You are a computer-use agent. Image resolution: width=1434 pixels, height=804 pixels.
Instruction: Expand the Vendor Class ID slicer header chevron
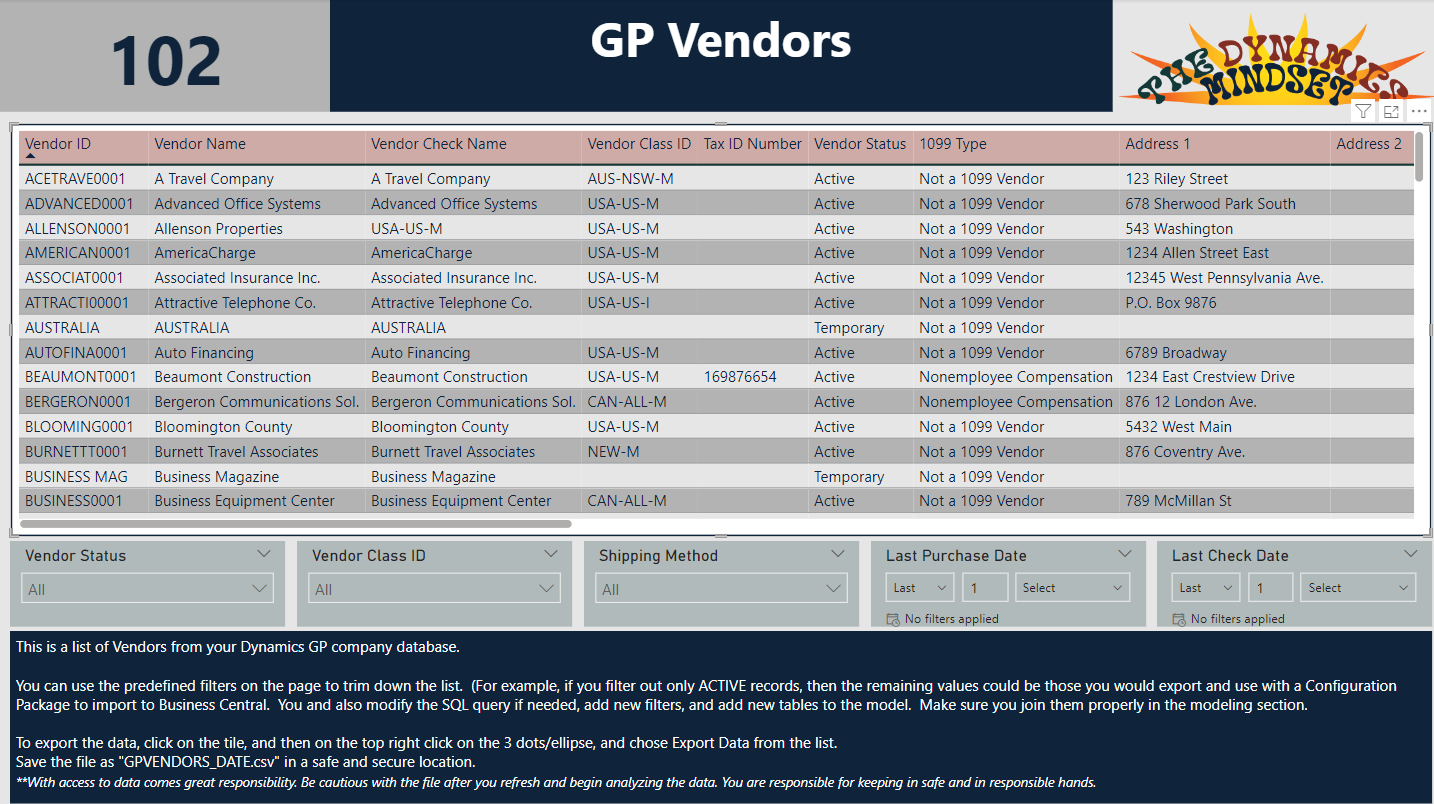pyautogui.click(x=551, y=554)
